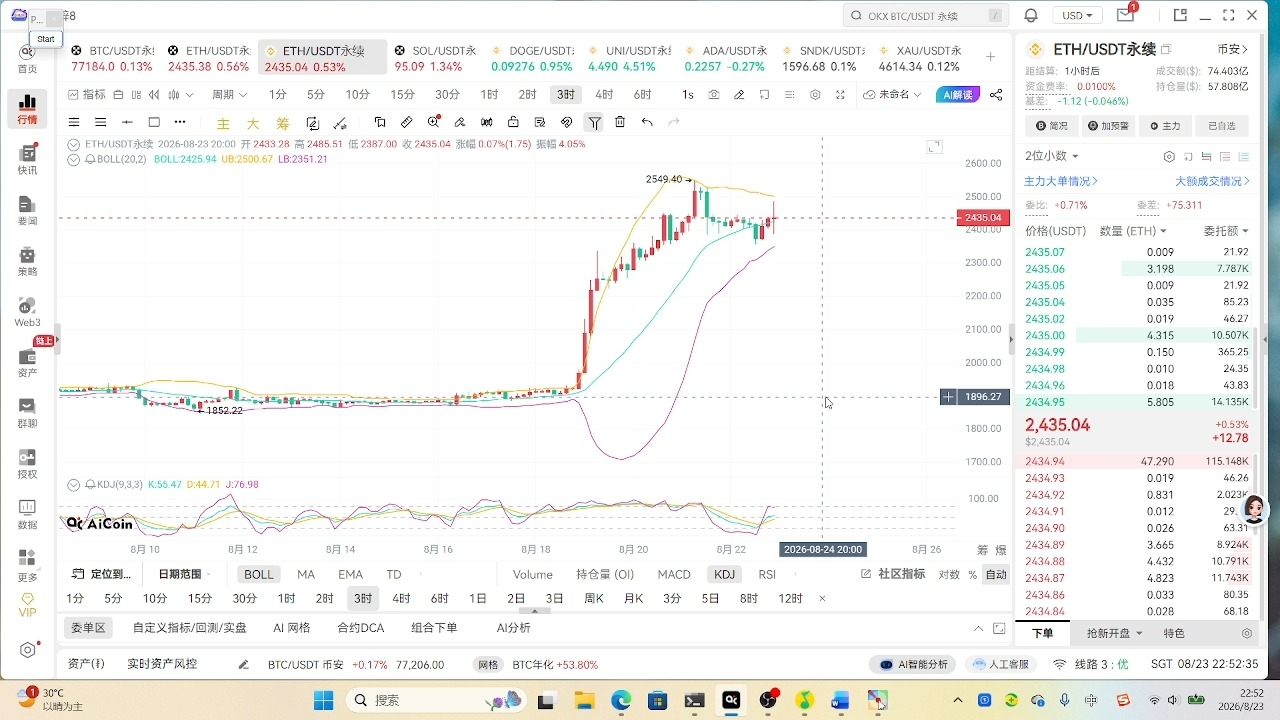Open the 资产 assets sidebar section
This screenshot has height=720, width=1280.
(27, 363)
